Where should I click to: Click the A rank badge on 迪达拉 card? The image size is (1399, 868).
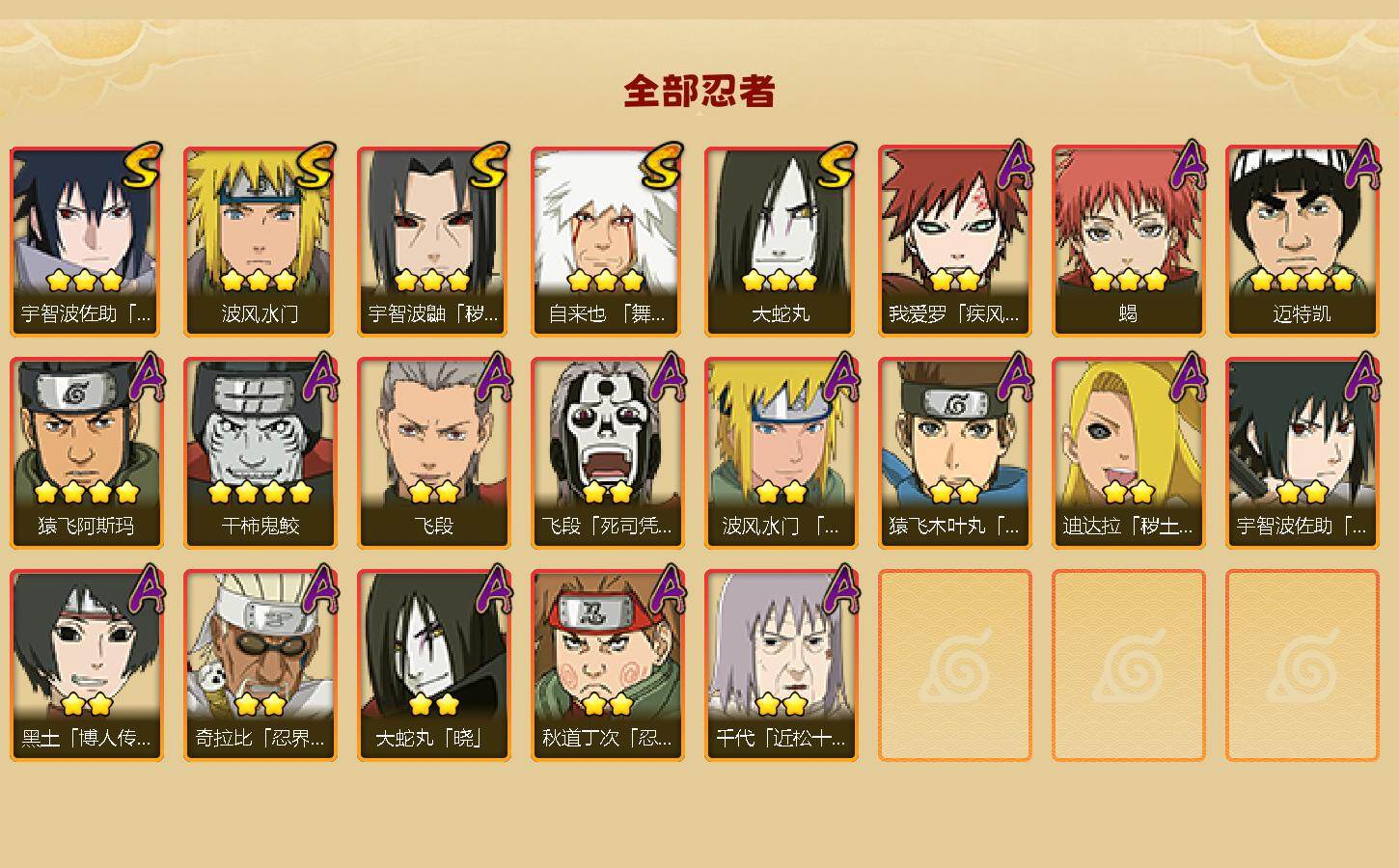(x=1188, y=376)
